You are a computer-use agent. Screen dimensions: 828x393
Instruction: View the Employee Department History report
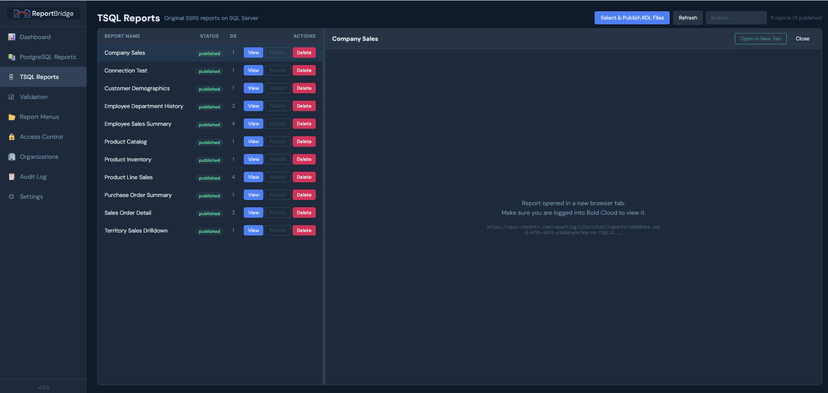(x=253, y=106)
